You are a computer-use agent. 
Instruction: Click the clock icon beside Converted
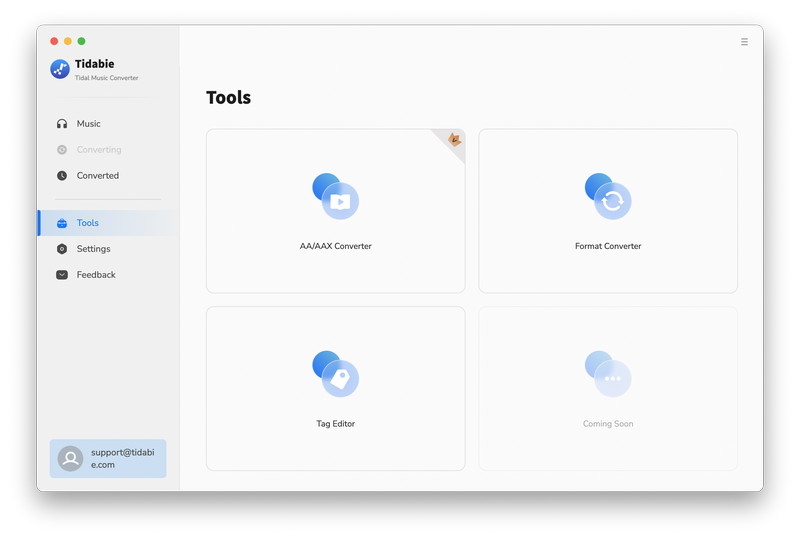pos(62,176)
